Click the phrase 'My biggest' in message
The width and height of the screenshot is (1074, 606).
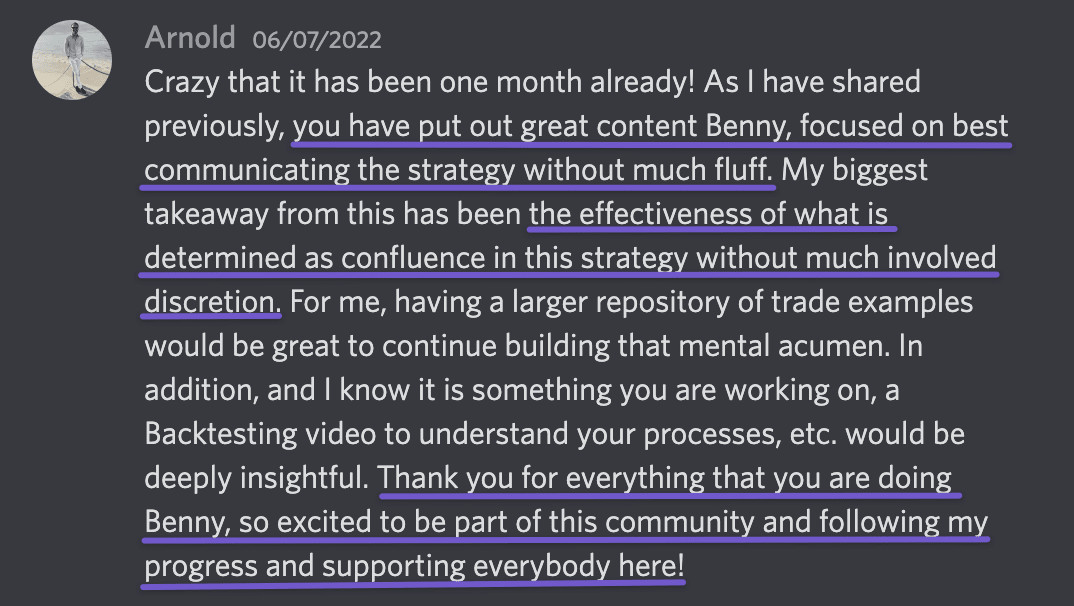point(855,171)
